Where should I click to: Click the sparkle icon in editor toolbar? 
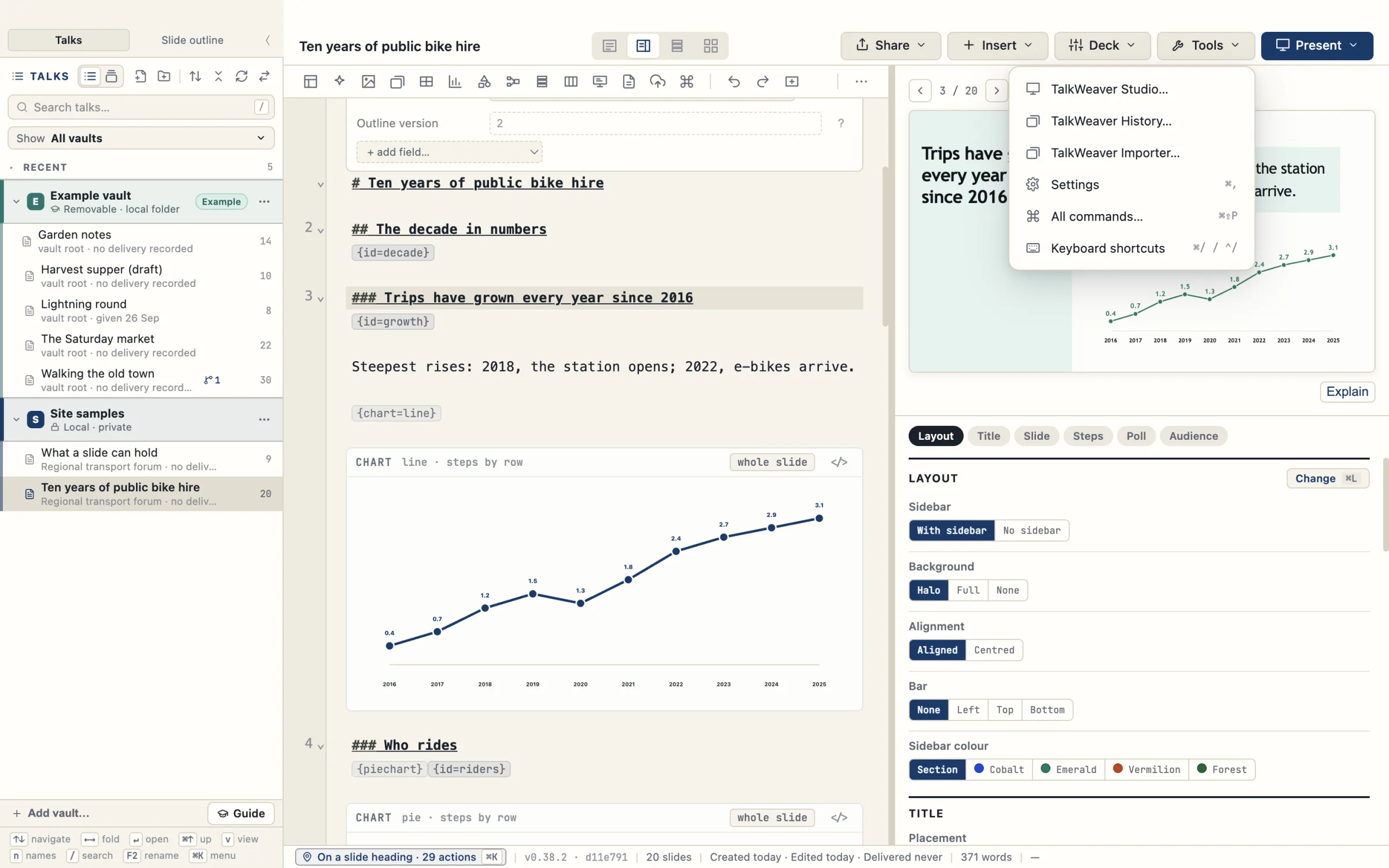[340, 82]
